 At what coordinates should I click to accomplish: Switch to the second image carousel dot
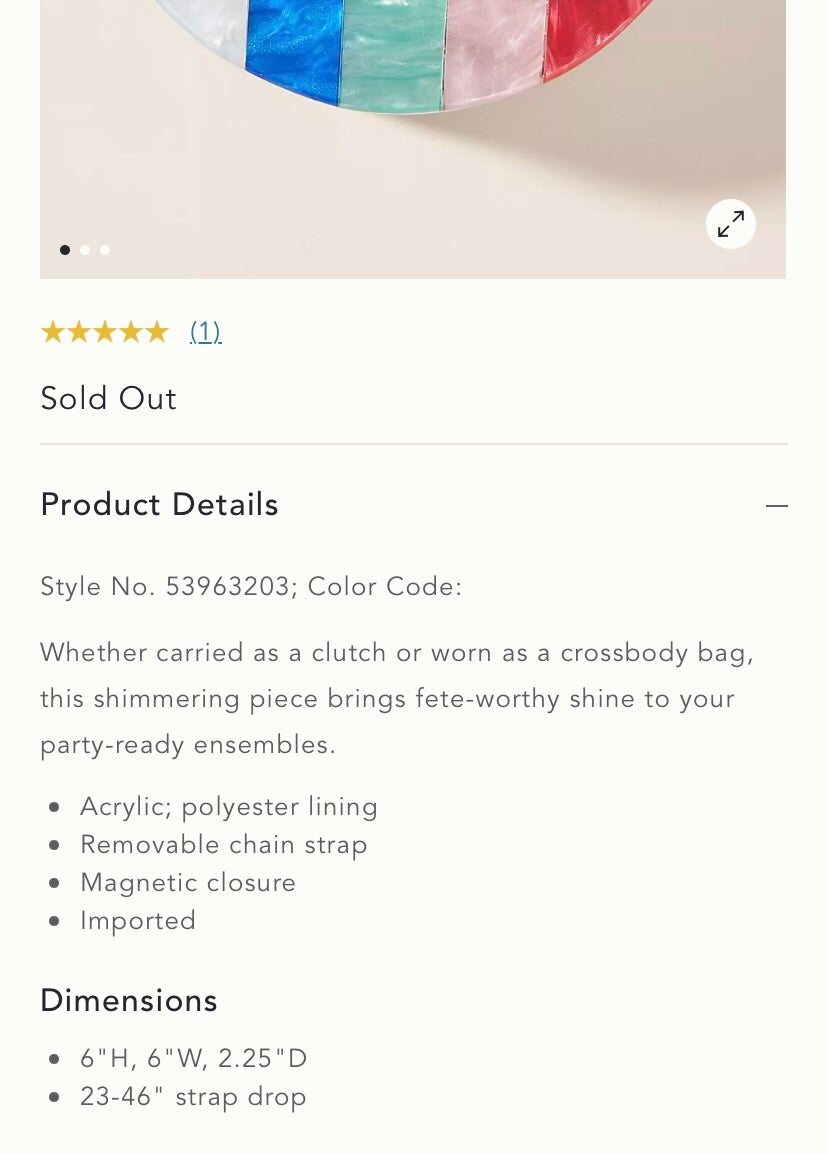85,250
